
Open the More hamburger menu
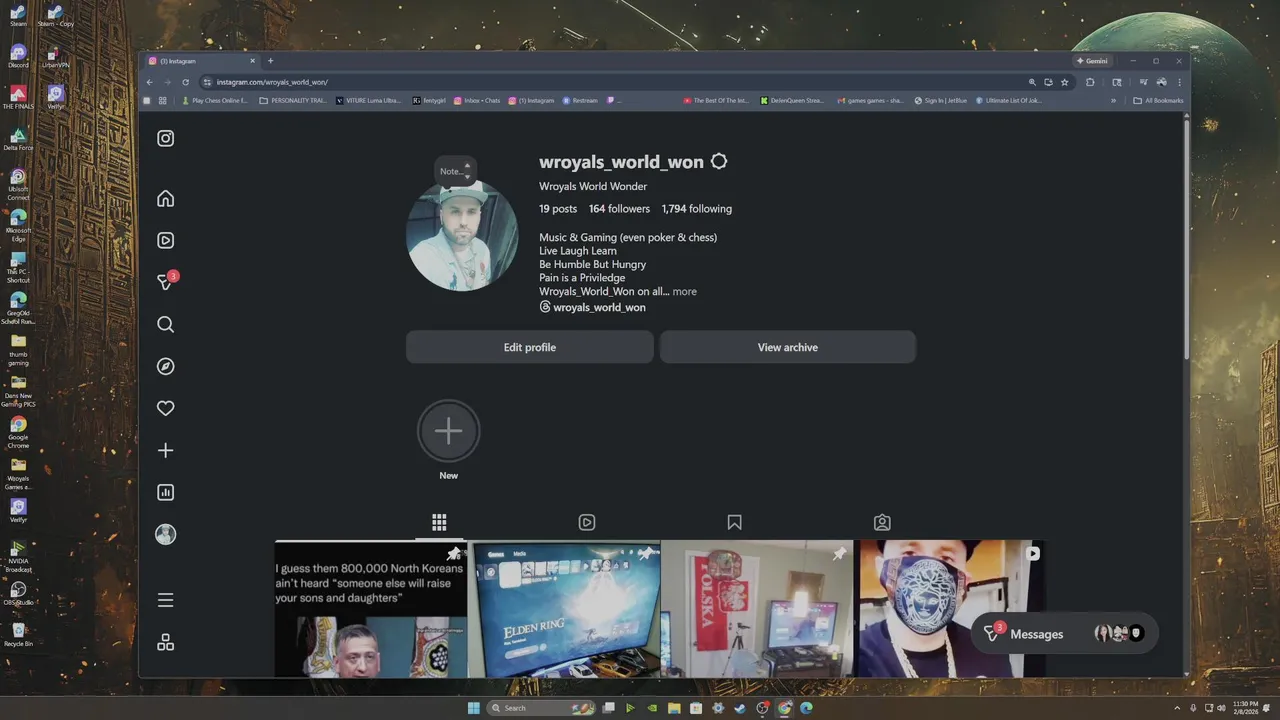tap(166, 600)
